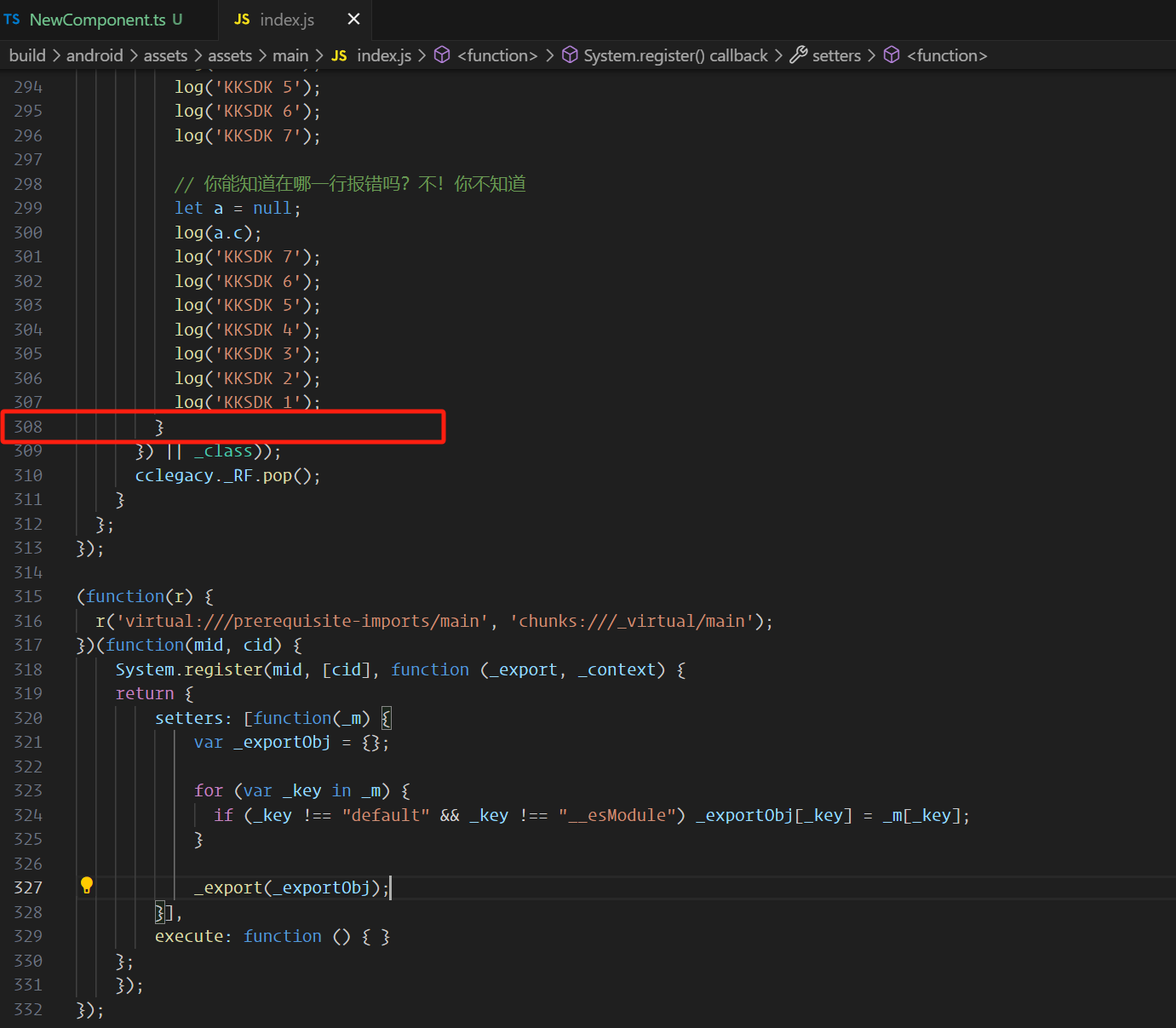Image resolution: width=1176 pixels, height=1028 pixels.
Task: Click 'log('KKSDK 5');' on line 294
Action: tap(248, 87)
